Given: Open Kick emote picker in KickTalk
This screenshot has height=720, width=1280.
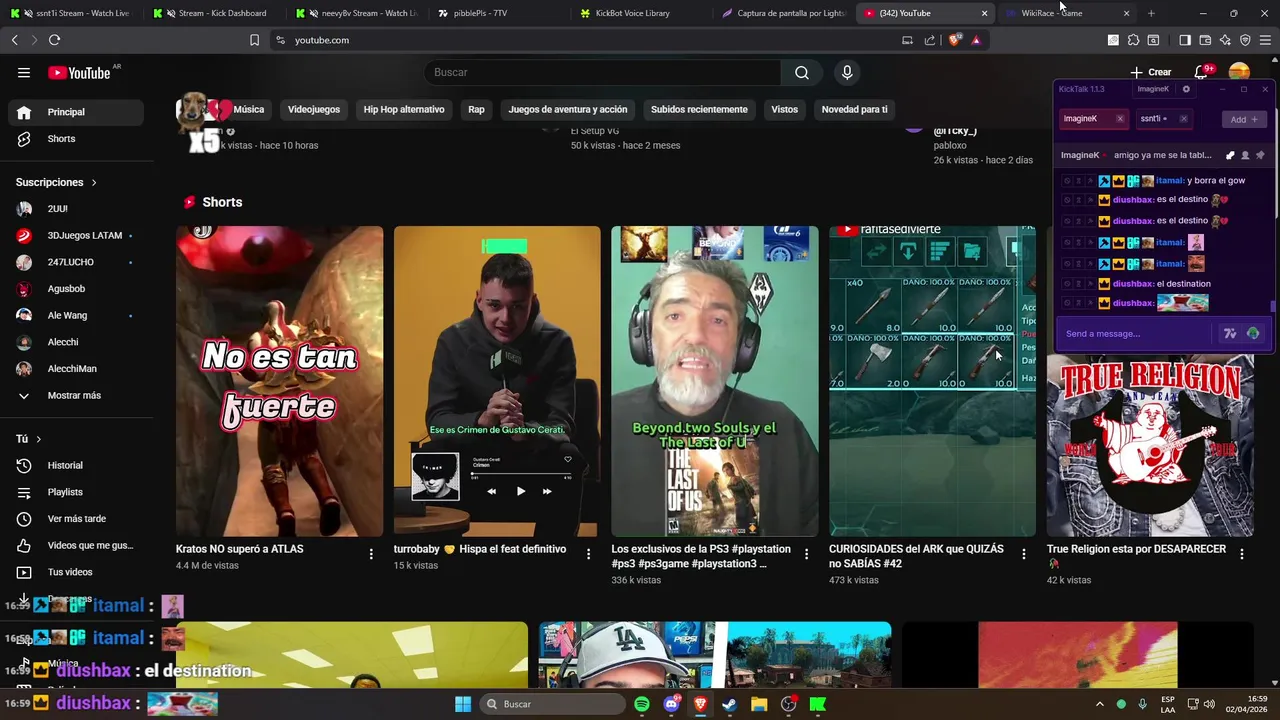Looking at the screenshot, I should [1253, 334].
